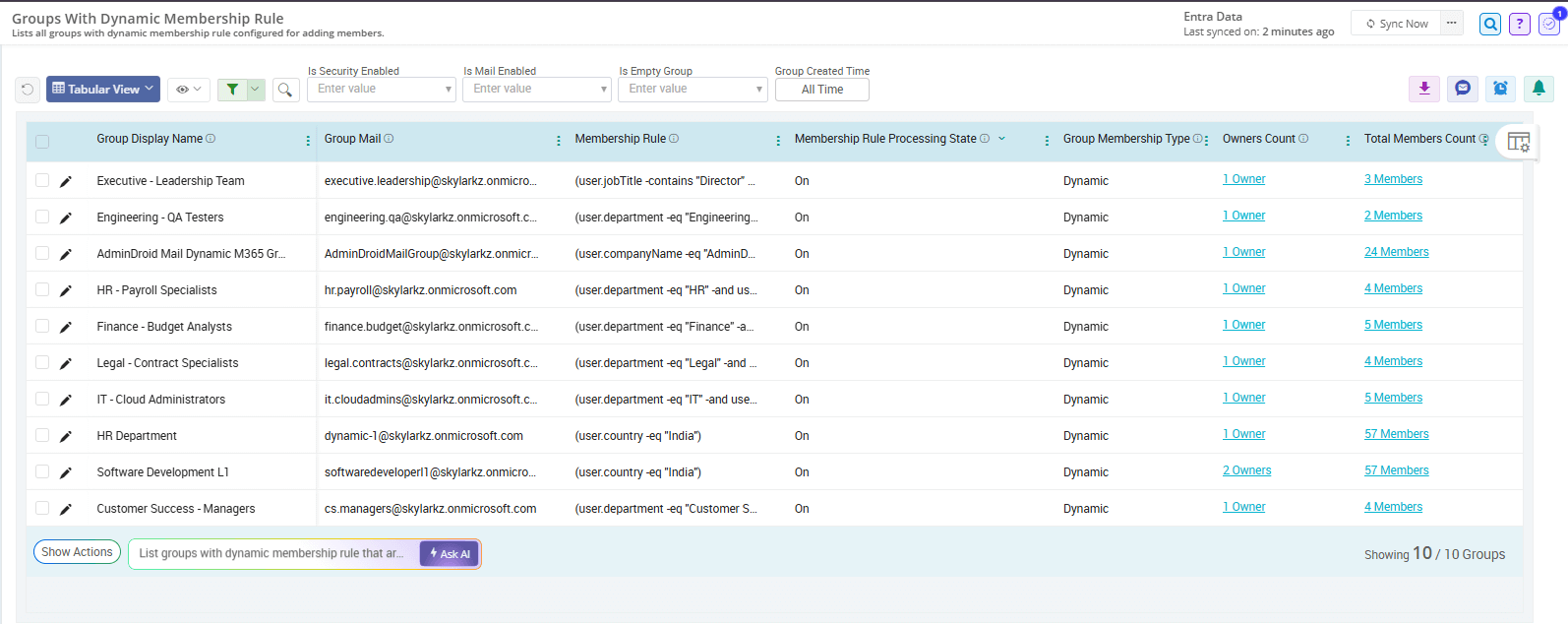This screenshot has width=1568, height=624.
Task: Click the Group Membership Type header
Action: coord(1126,139)
